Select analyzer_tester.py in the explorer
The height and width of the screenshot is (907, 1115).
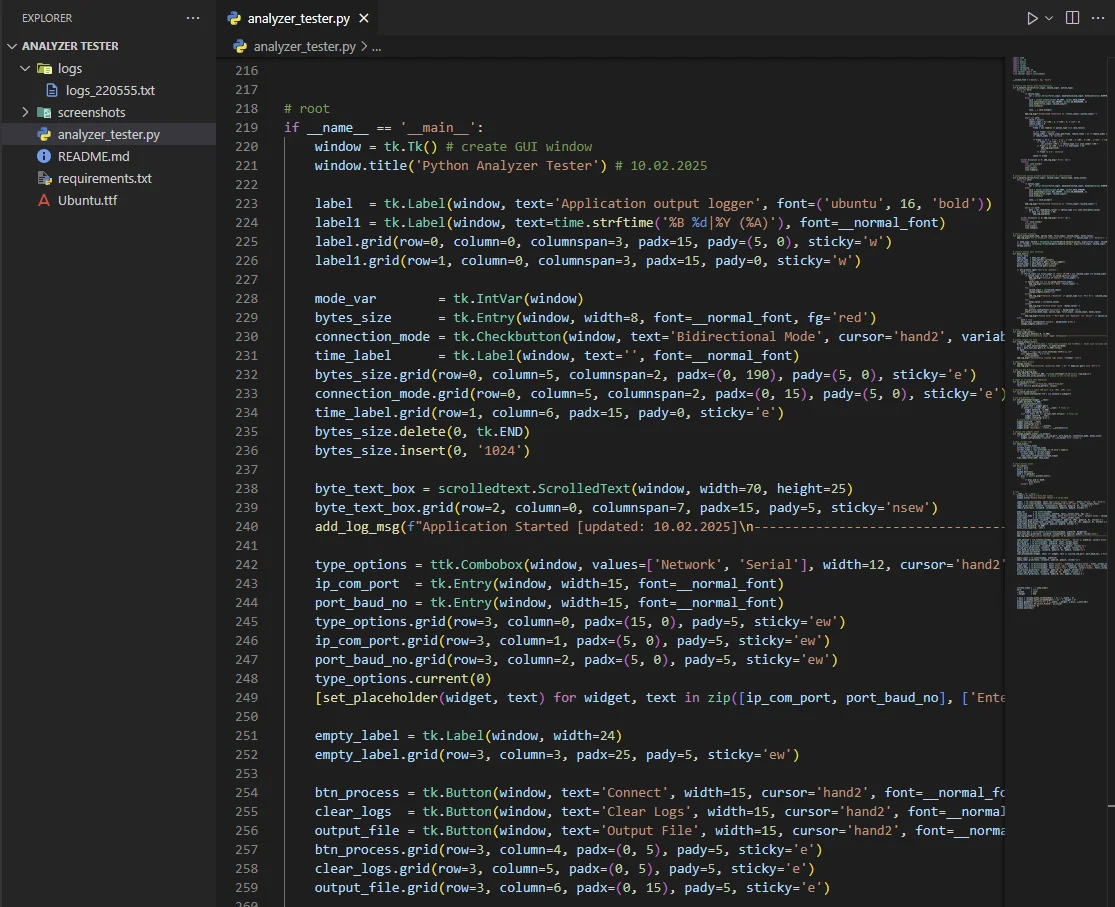pyautogui.click(x=109, y=134)
